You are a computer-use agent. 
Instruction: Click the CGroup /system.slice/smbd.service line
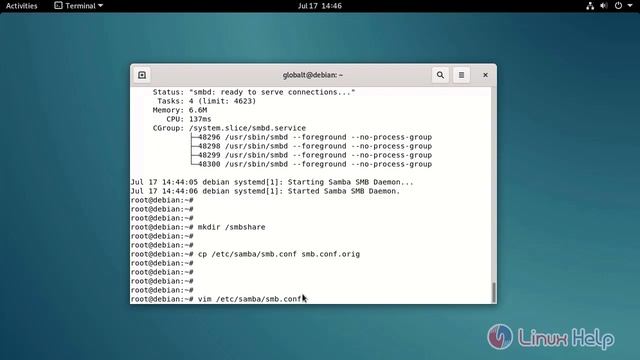(229, 128)
